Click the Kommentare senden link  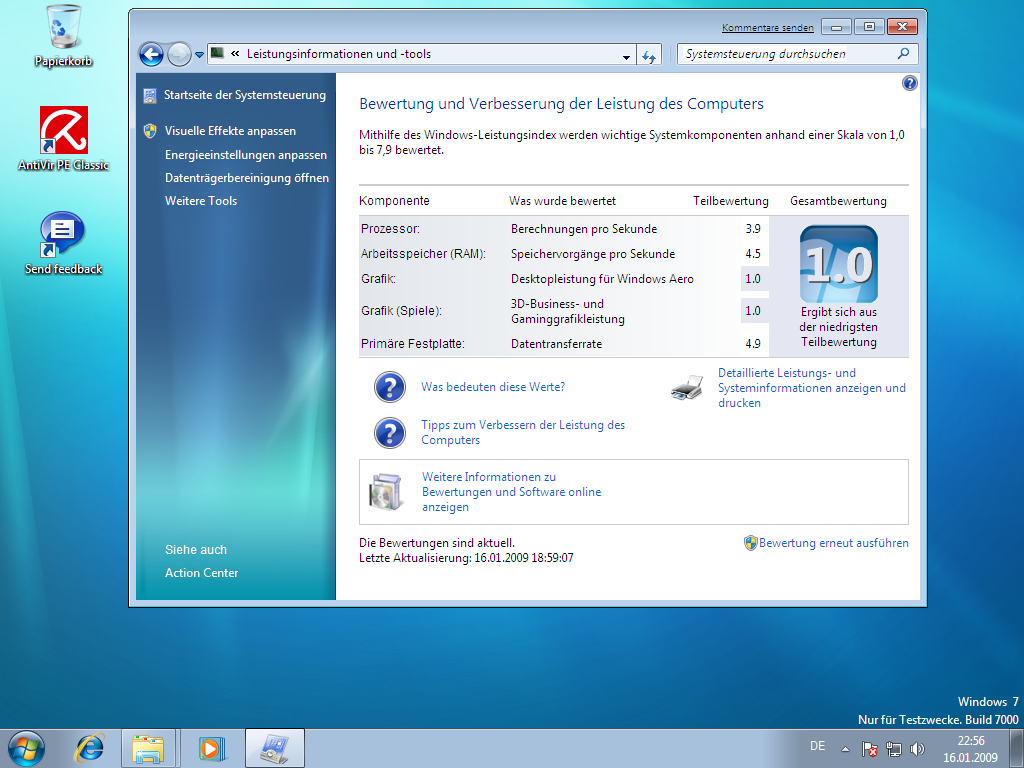pyautogui.click(x=767, y=28)
